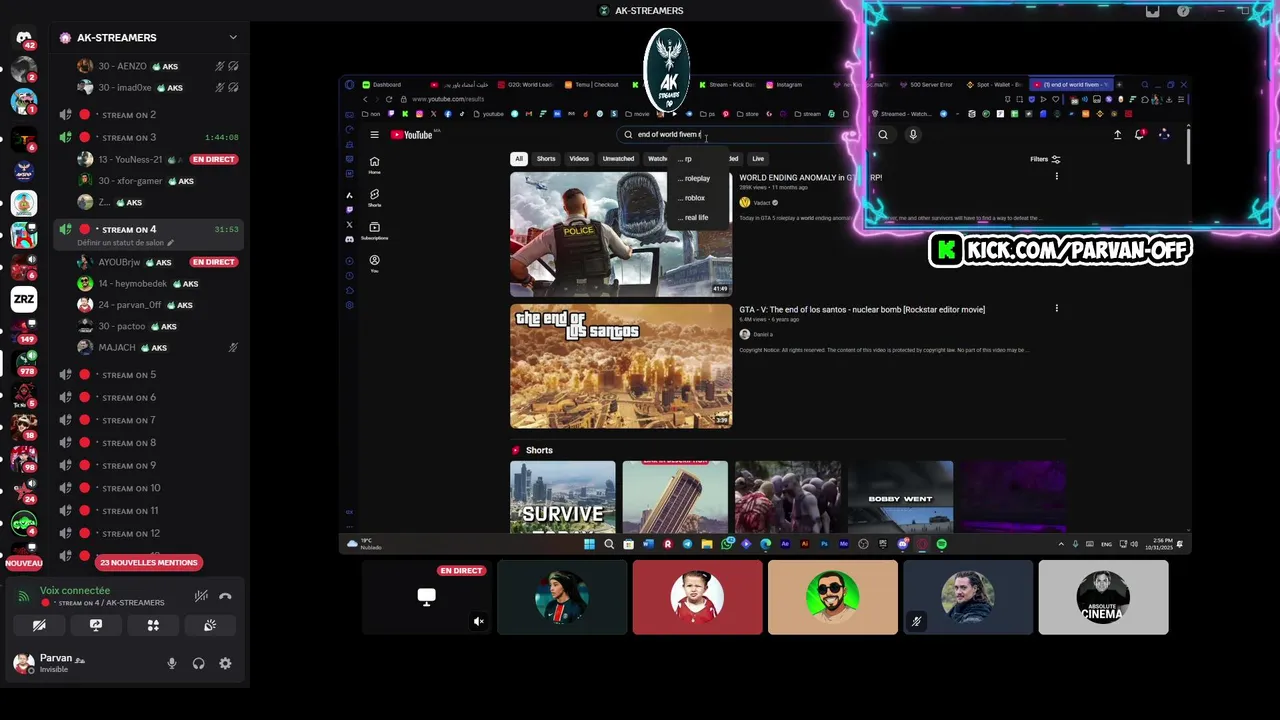Open The end of los santos thumbnail
This screenshot has height=720, width=1280.
tap(621, 366)
